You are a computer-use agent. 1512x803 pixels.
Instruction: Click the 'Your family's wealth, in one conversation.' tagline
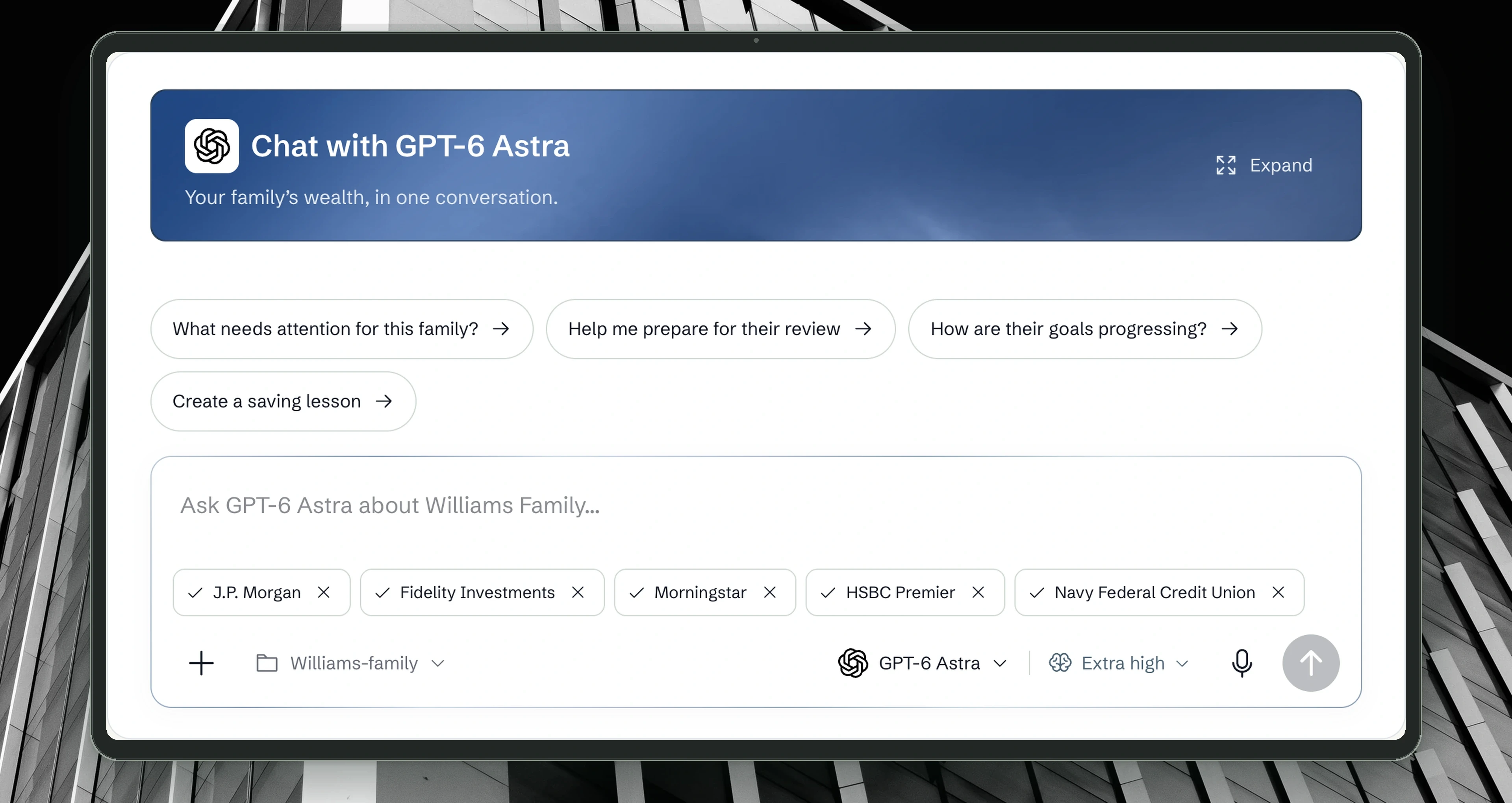371,198
